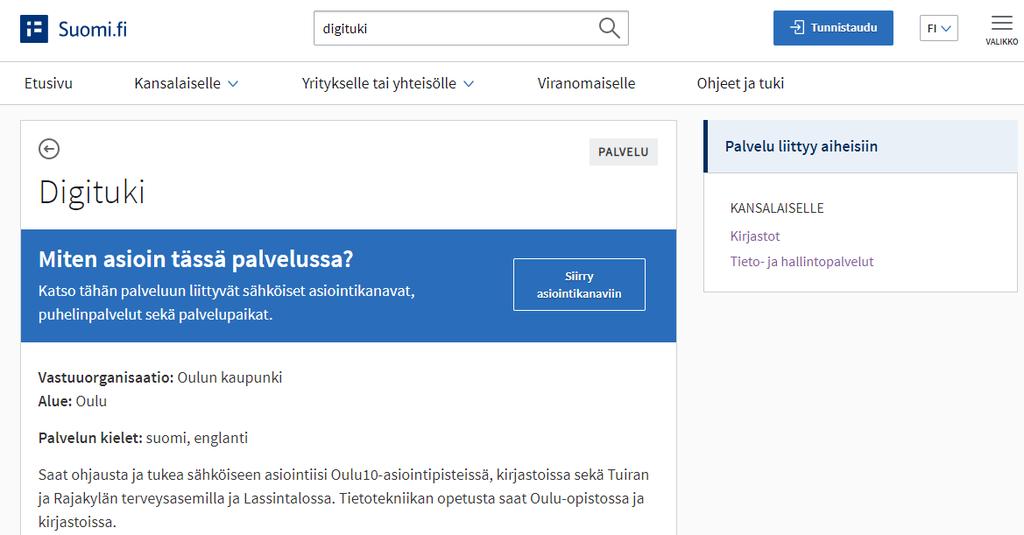Click the magnifying glass search icon
The width and height of the screenshot is (1024, 535).
pos(609,28)
